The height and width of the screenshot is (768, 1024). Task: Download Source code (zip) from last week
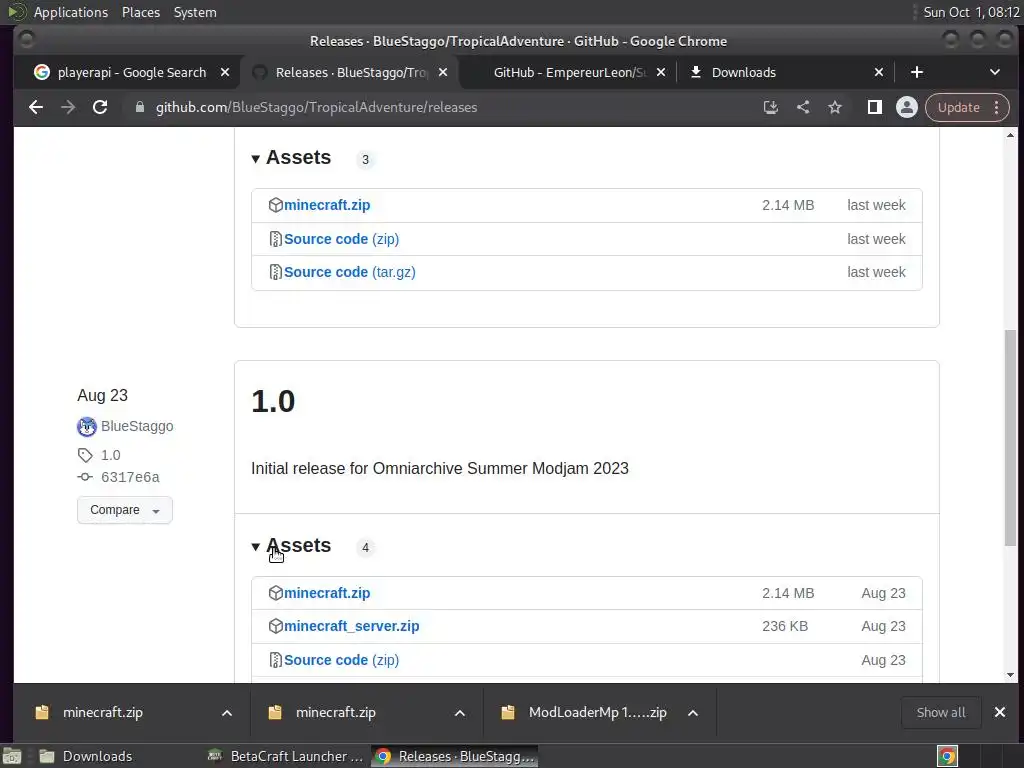341,239
